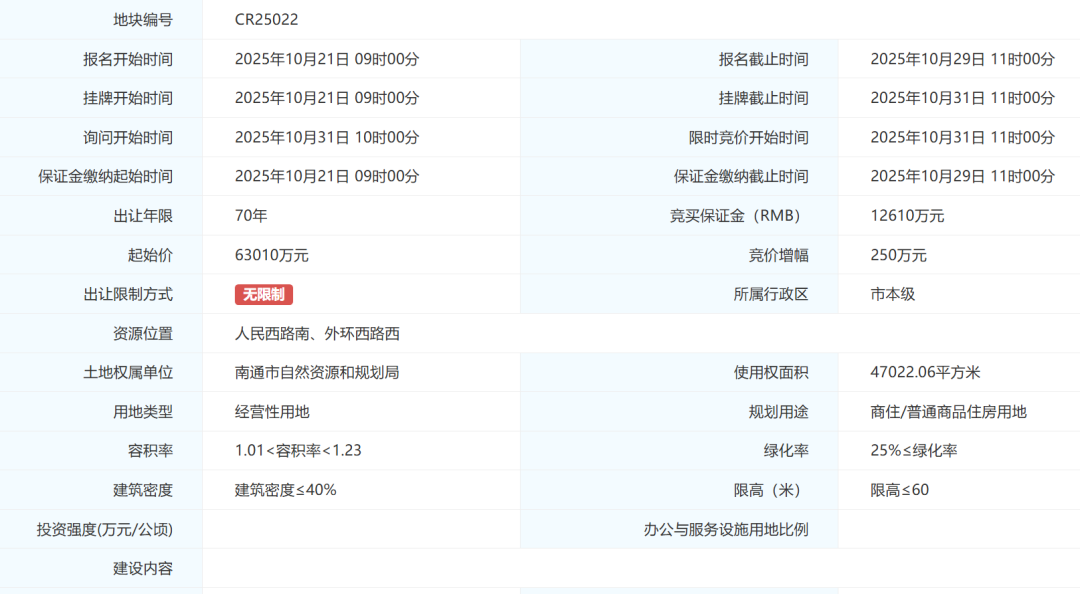
Task: Click the 容积率 row label
Action: coord(150,451)
